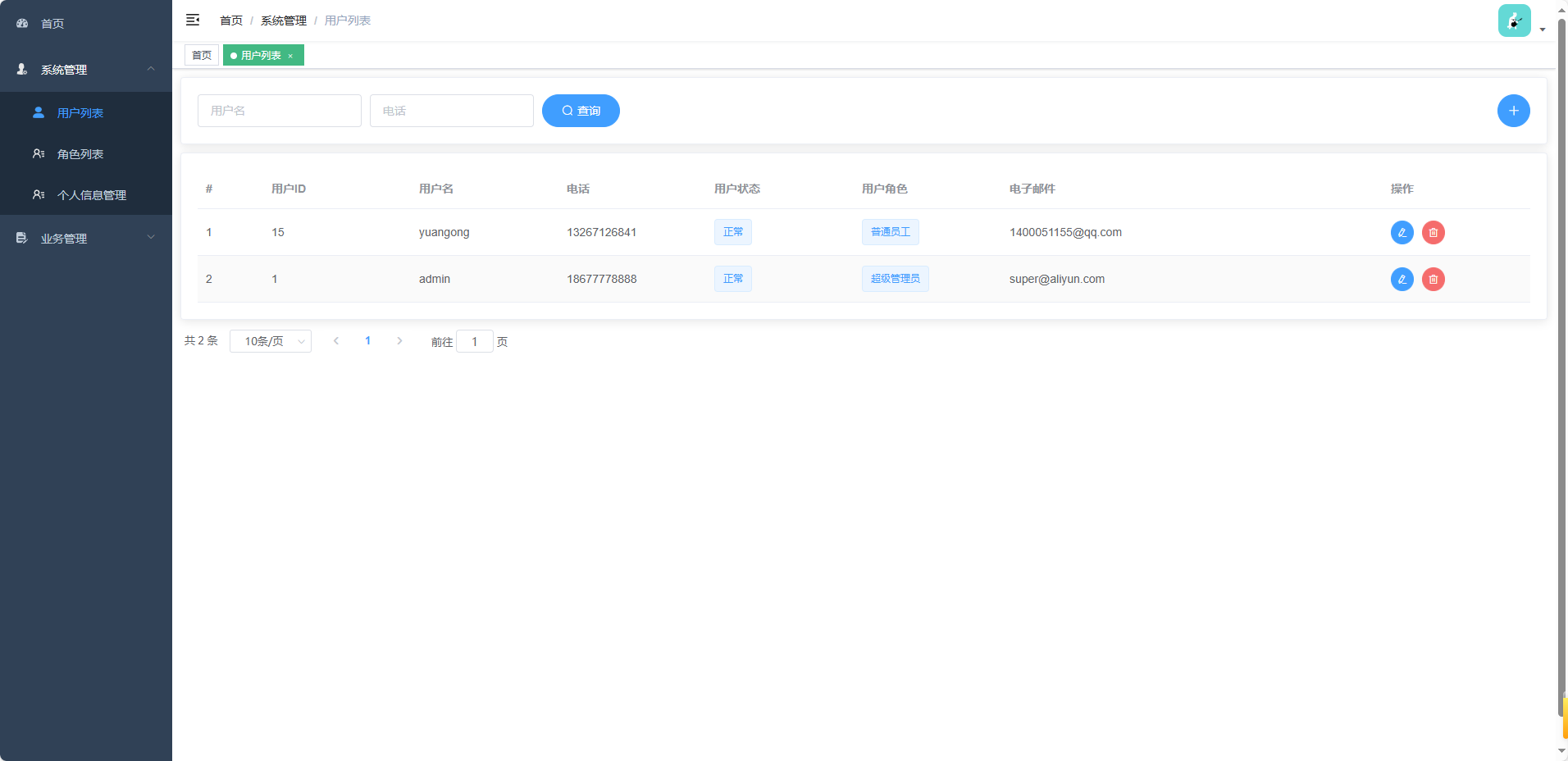Viewport: 1568px width, 761px height.
Task: Click the blue add user plus button
Action: coord(1513,111)
